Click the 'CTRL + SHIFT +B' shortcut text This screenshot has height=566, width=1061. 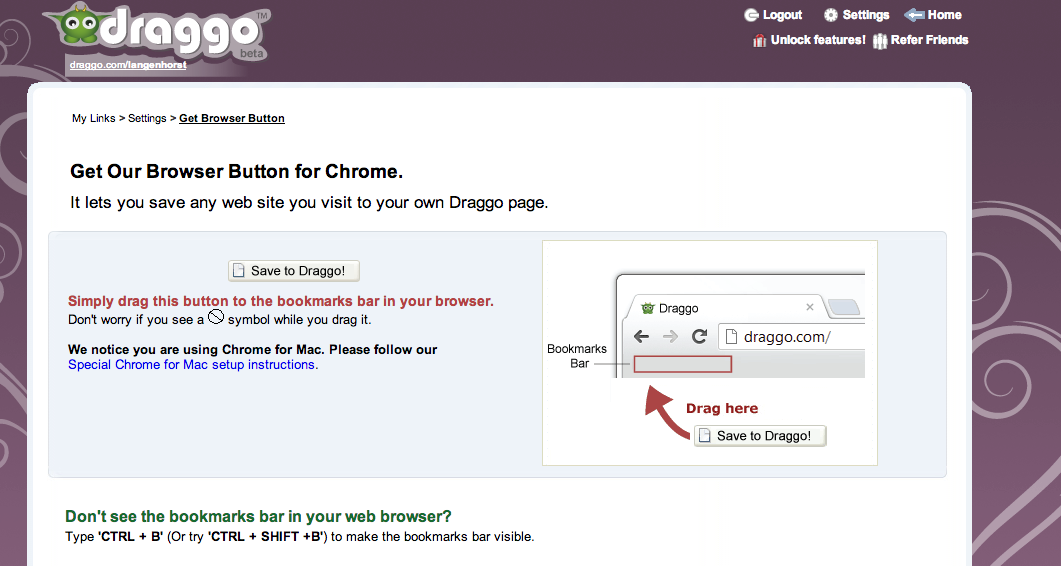267,537
